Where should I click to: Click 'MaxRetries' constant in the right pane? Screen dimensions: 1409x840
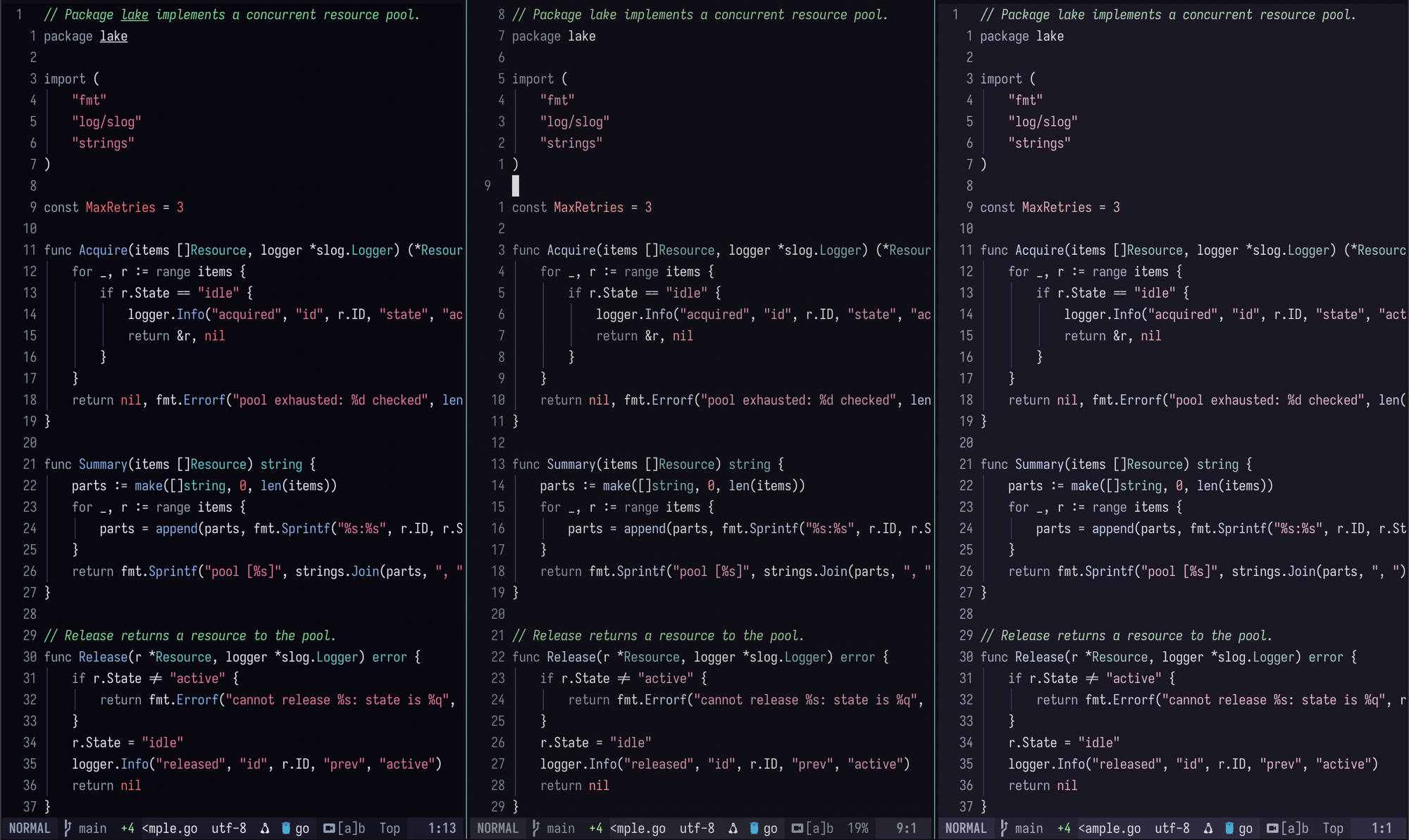(1057, 207)
